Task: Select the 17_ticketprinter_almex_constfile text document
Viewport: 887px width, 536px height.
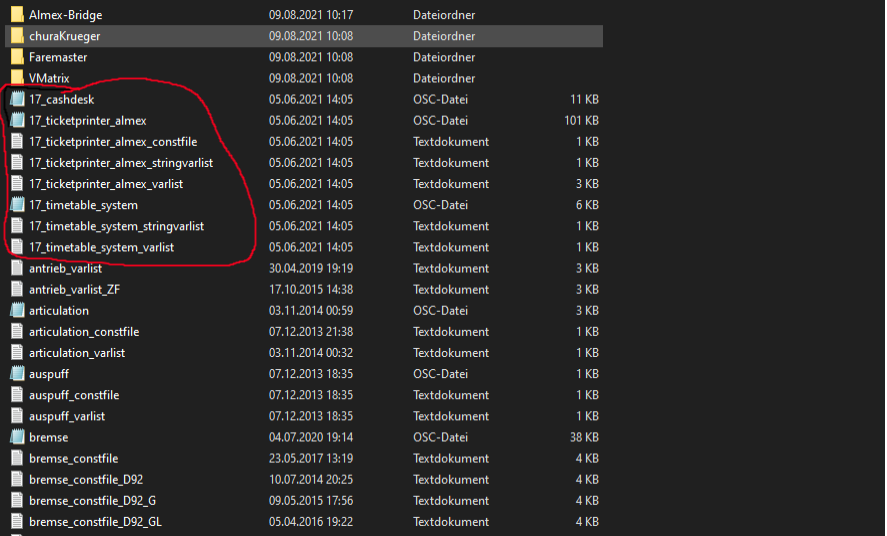Action: (113, 142)
